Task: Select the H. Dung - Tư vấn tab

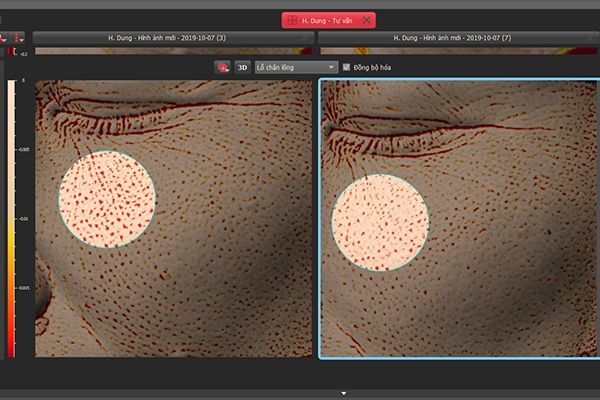Action: coord(328,20)
